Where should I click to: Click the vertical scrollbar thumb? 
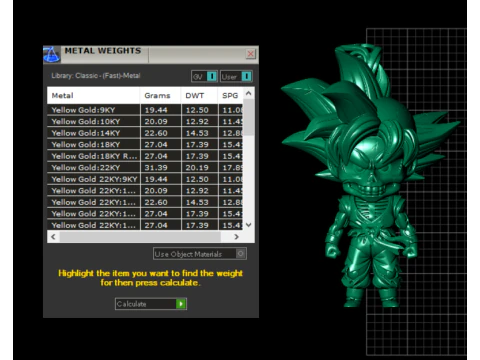[248, 117]
